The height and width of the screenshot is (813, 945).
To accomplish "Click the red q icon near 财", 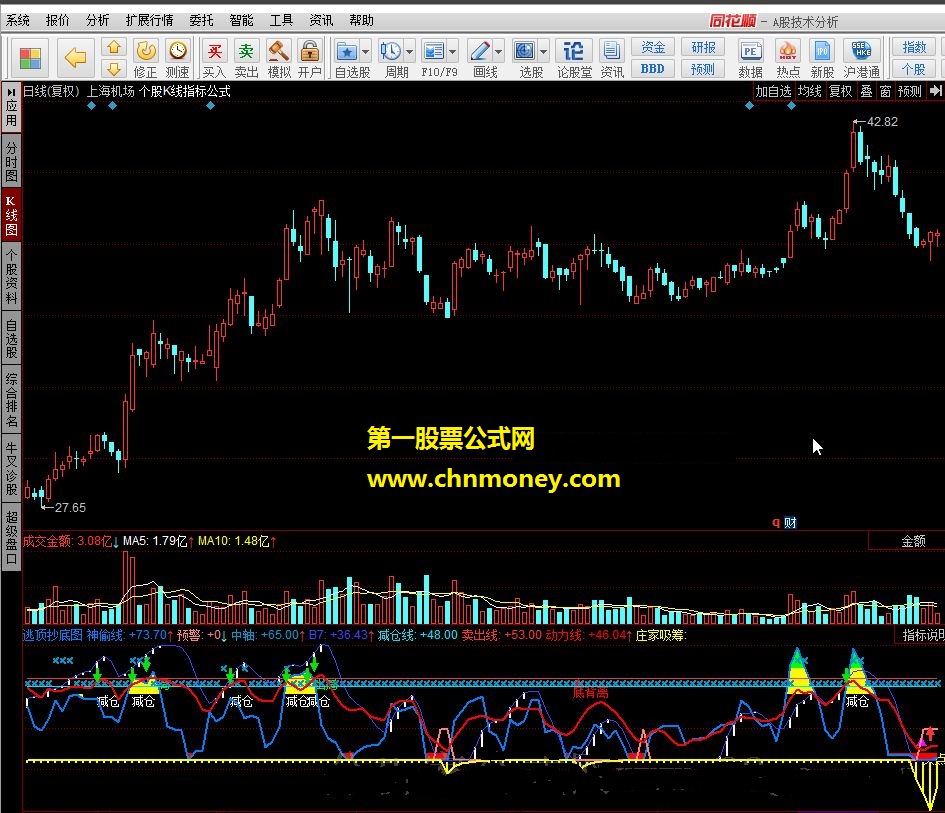I will point(776,523).
